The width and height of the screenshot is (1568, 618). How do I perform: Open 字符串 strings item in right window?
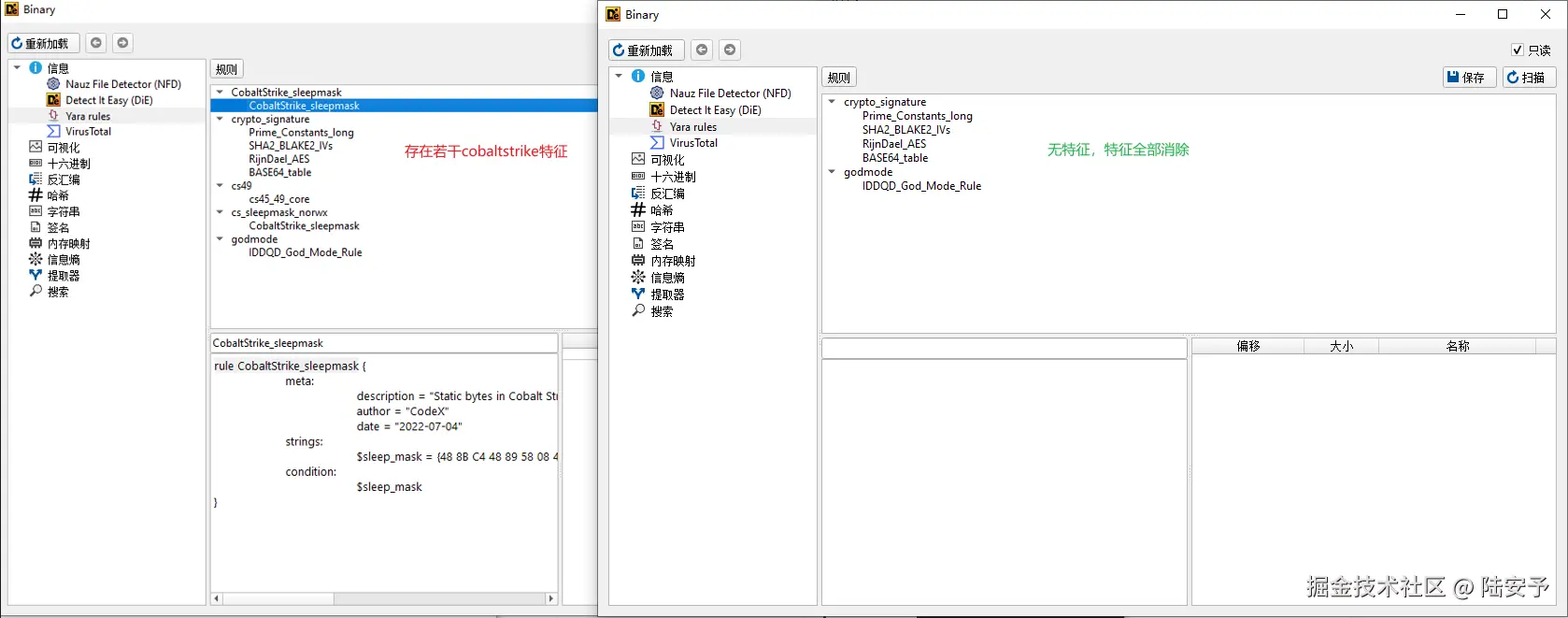coord(667,227)
